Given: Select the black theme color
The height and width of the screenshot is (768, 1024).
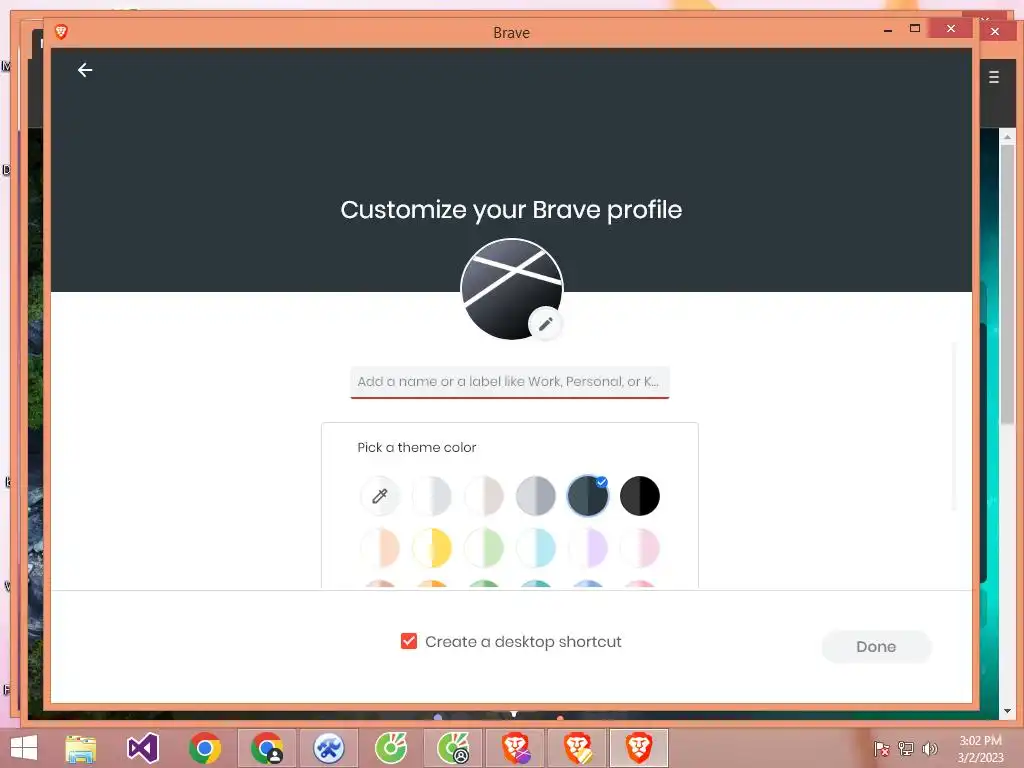Looking at the screenshot, I should (x=639, y=496).
